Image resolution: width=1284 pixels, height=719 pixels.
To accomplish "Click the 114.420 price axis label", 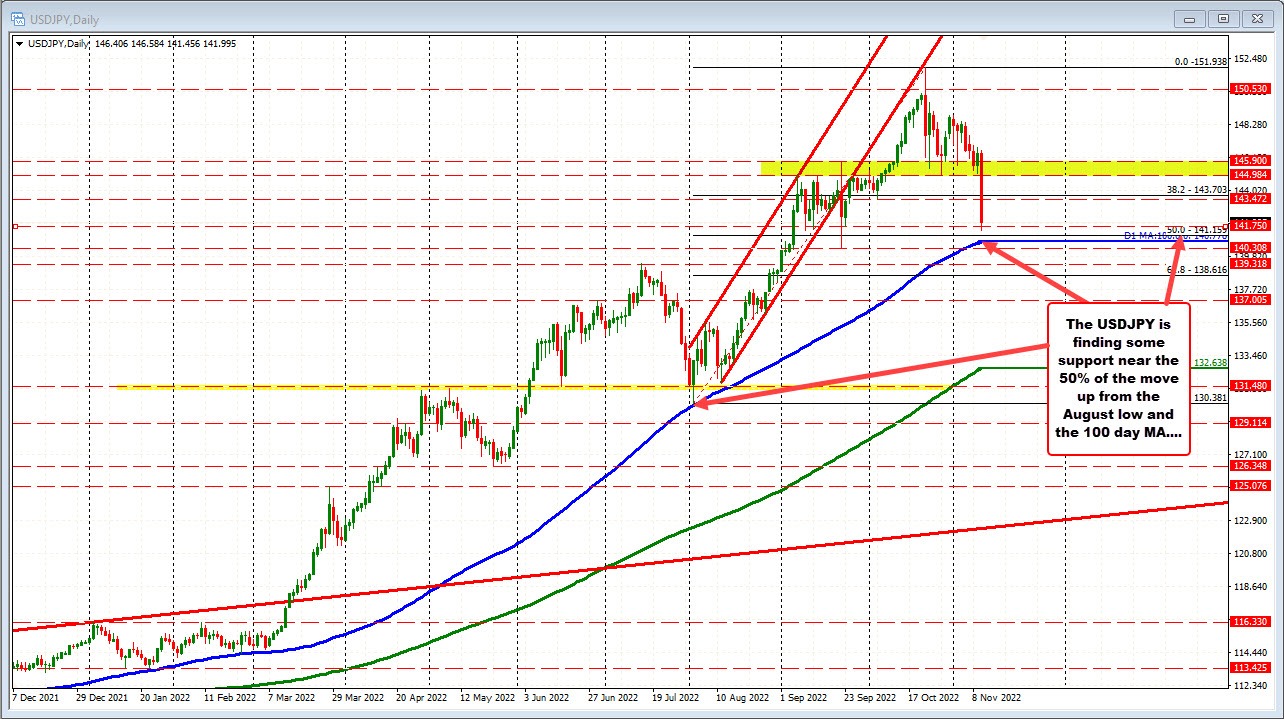I will [1250, 652].
